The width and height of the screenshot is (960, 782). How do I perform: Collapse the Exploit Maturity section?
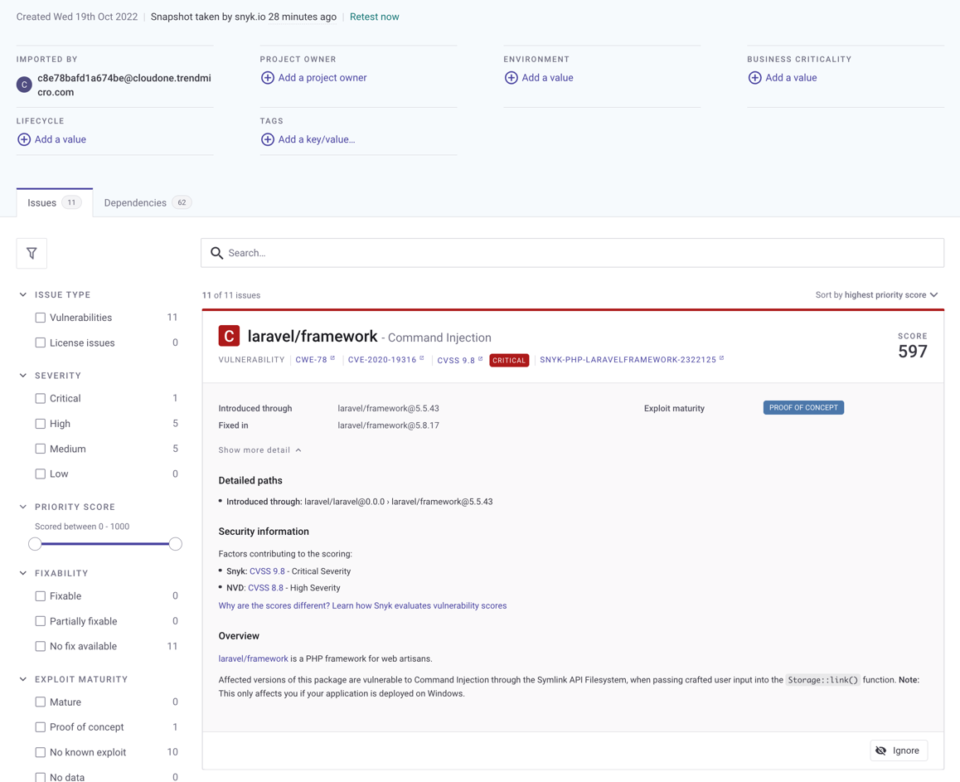[x=23, y=679]
